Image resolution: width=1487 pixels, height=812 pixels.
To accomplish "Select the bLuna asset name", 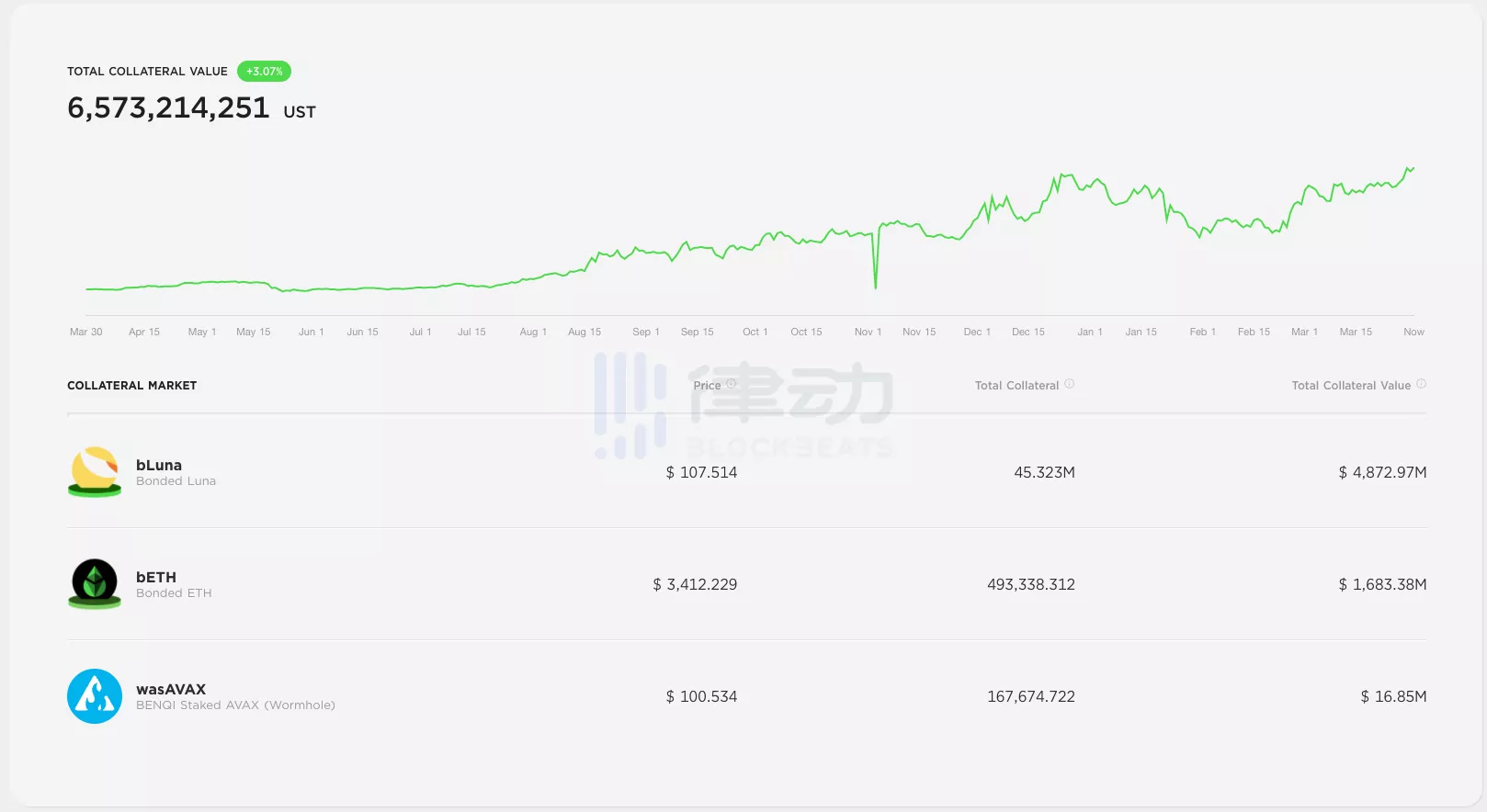I will click(x=159, y=466).
